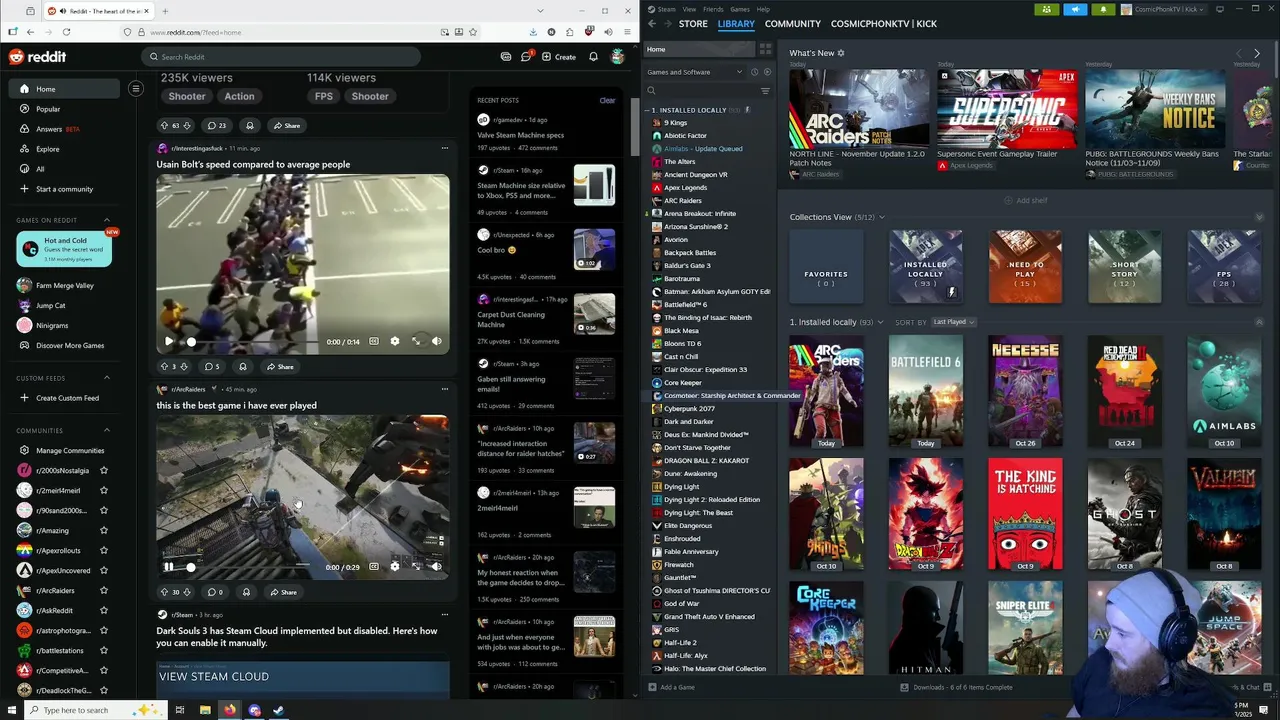Click the Reddit advertise icon in header

click(x=506, y=57)
